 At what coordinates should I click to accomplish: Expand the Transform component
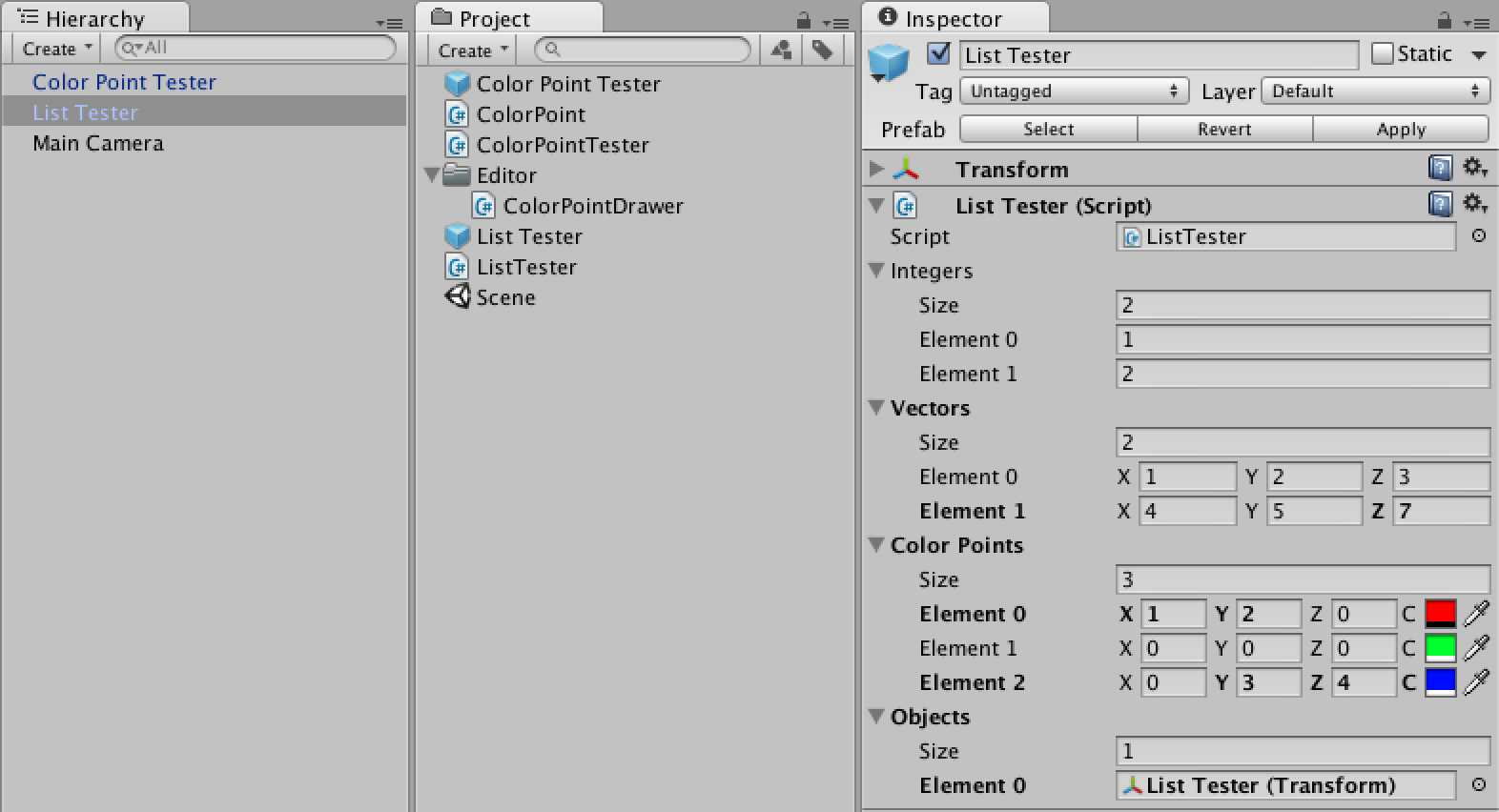coord(876,169)
